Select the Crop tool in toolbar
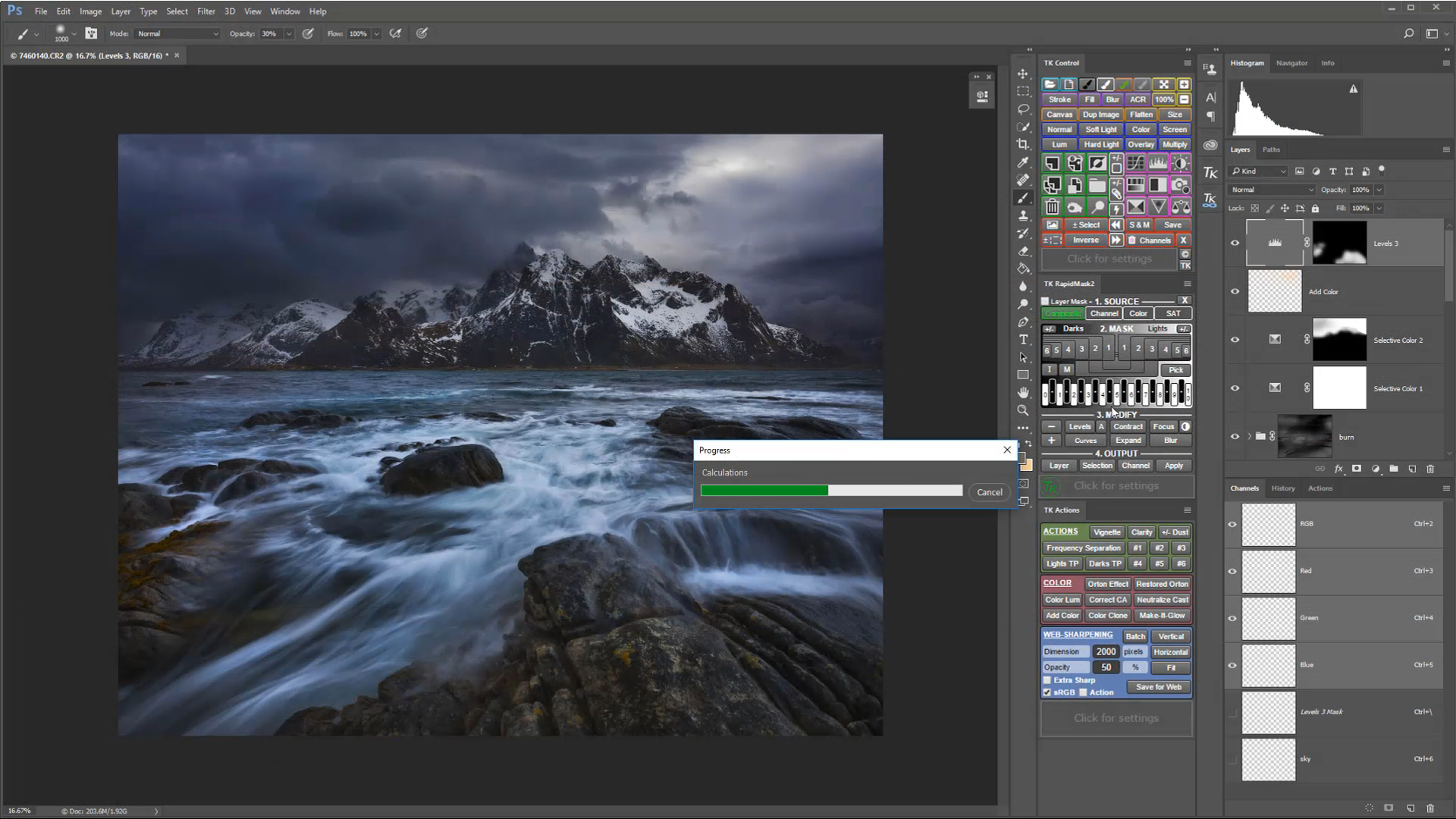 [x=1023, y=144]
